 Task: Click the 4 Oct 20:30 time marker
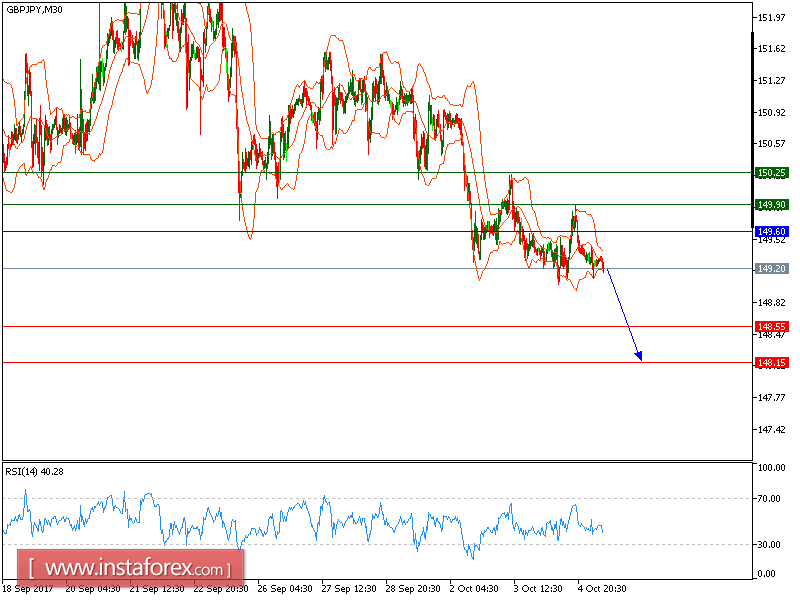click(x=602, y=589)
